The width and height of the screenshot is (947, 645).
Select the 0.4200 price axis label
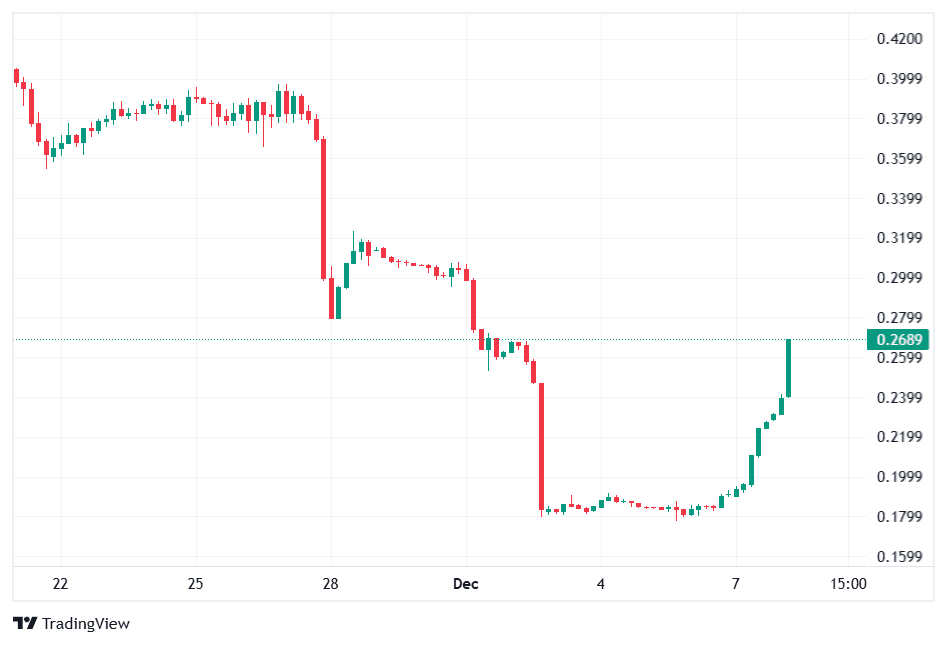click(898, 39)
